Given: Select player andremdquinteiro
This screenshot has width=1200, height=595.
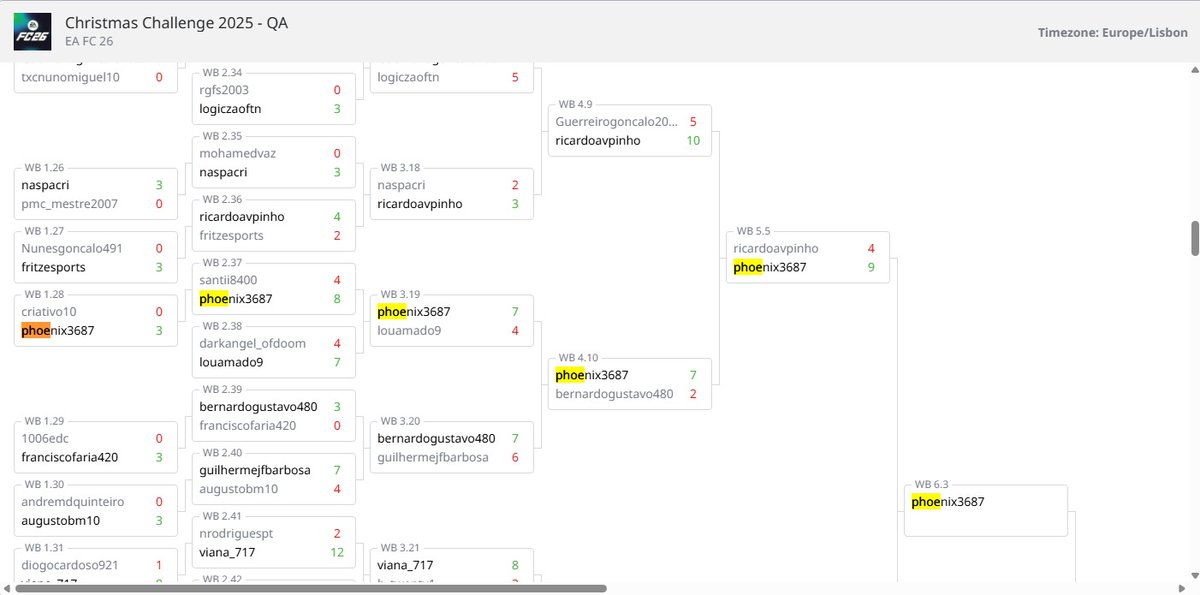Looking at the screenshot, I should (x=72, y=502).
